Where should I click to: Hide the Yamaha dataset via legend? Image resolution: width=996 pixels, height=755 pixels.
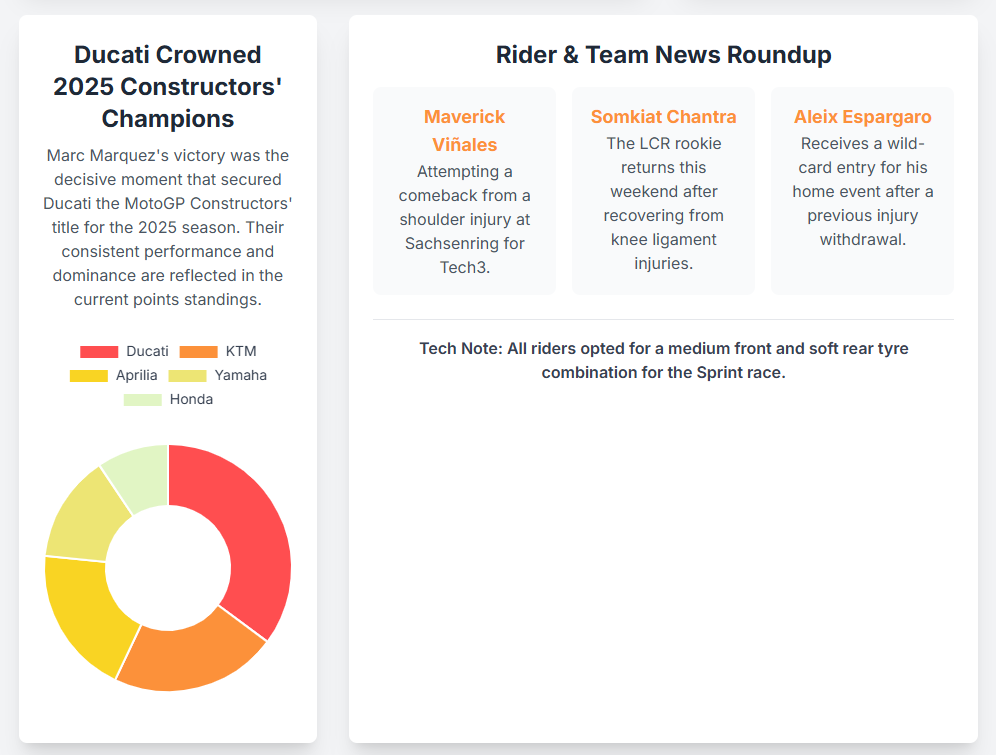pos(240,375)
